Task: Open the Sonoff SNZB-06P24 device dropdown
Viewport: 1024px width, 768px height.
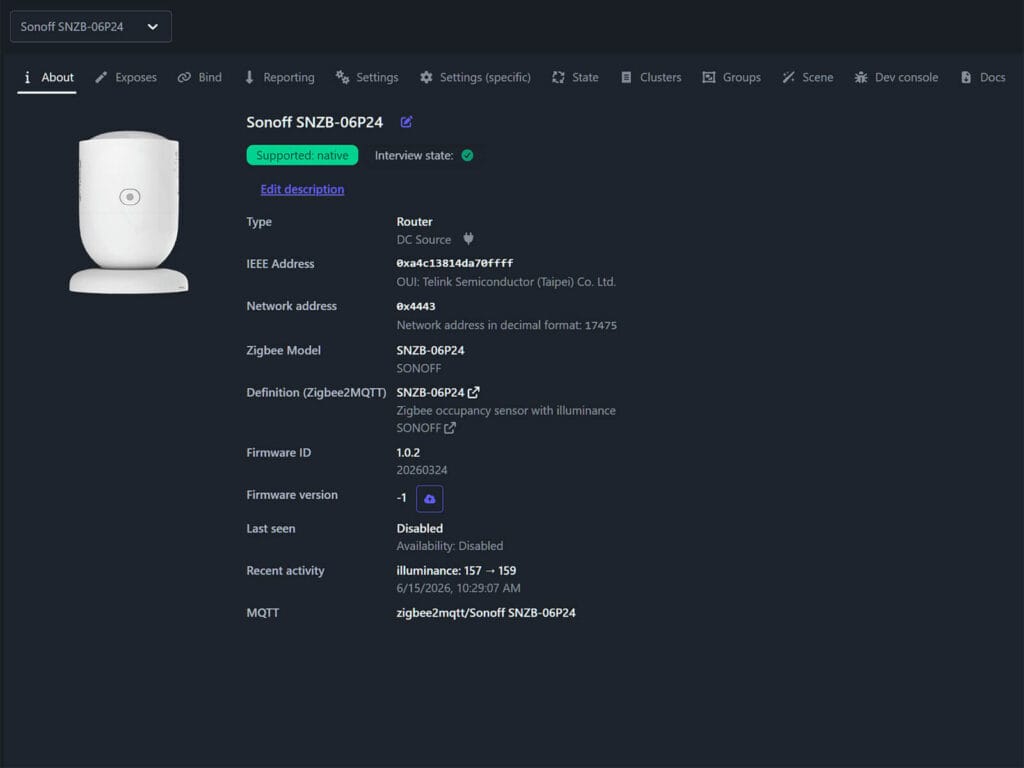Action: [x=91, y=27]
